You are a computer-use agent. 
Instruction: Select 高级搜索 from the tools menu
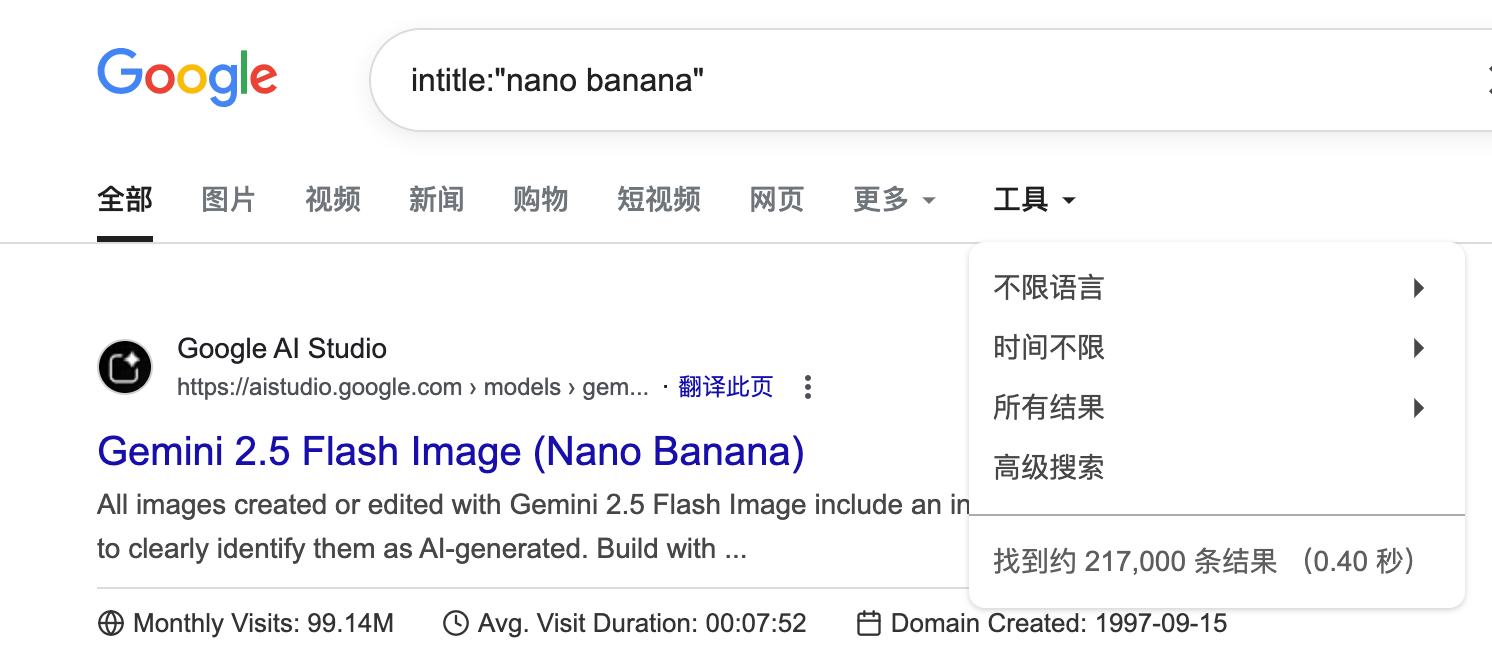pos(1049,467)
